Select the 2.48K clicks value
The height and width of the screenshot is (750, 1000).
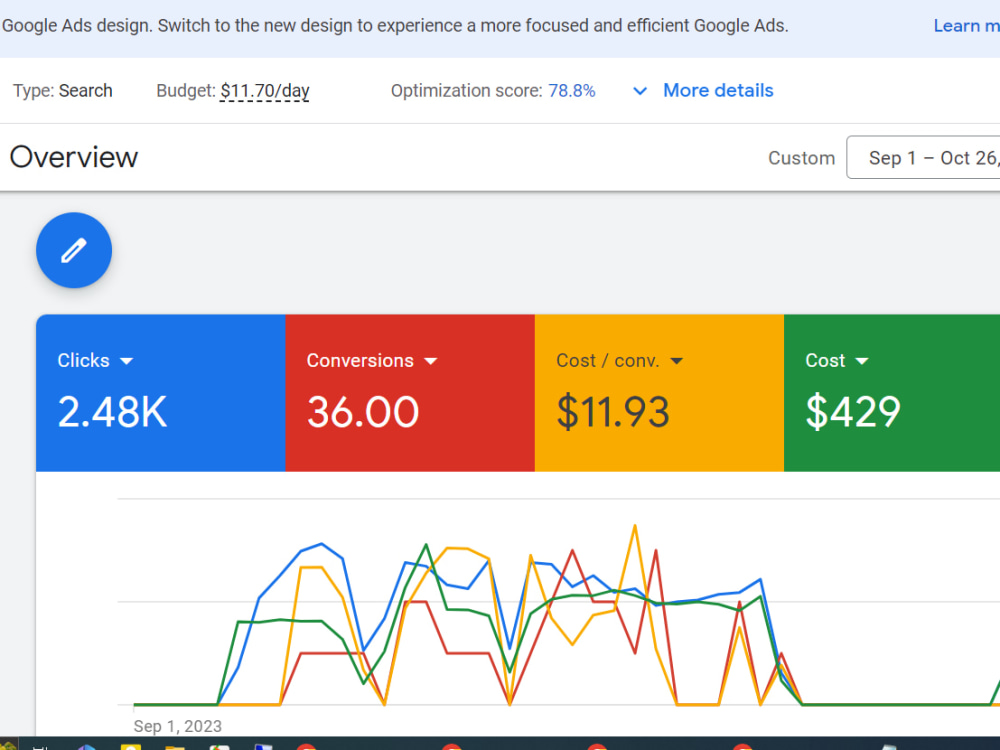(x=112, y=412)
